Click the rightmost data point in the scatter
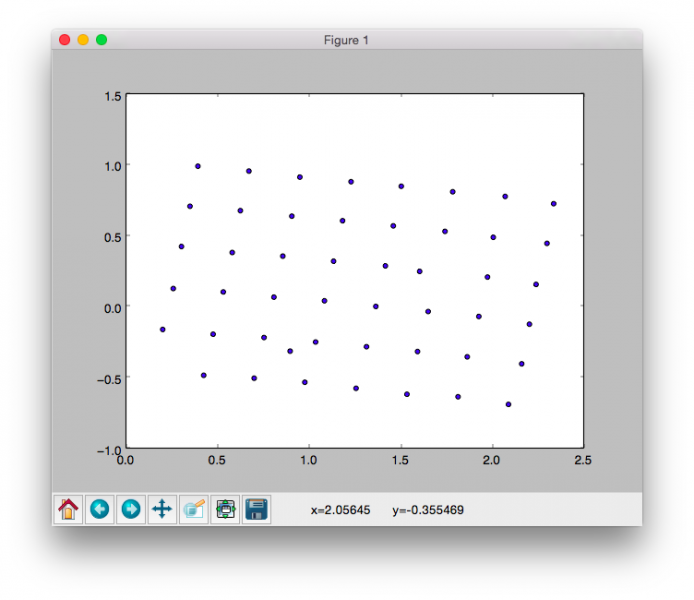The image size is (694, 600). tap(553, 203)
